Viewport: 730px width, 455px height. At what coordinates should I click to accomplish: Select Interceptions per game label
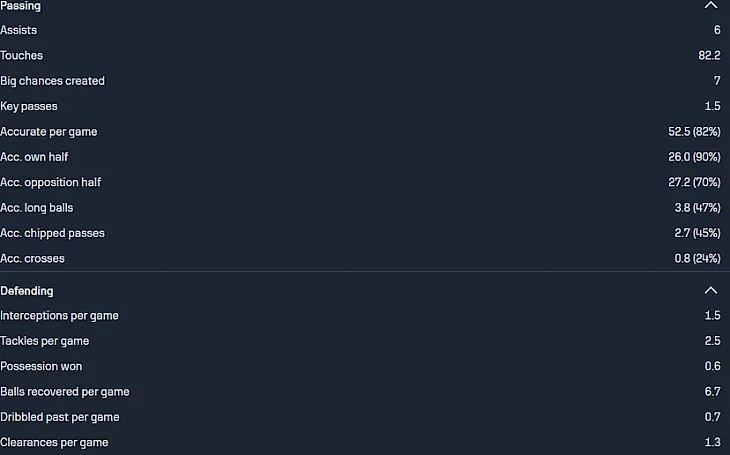[59, 316]
